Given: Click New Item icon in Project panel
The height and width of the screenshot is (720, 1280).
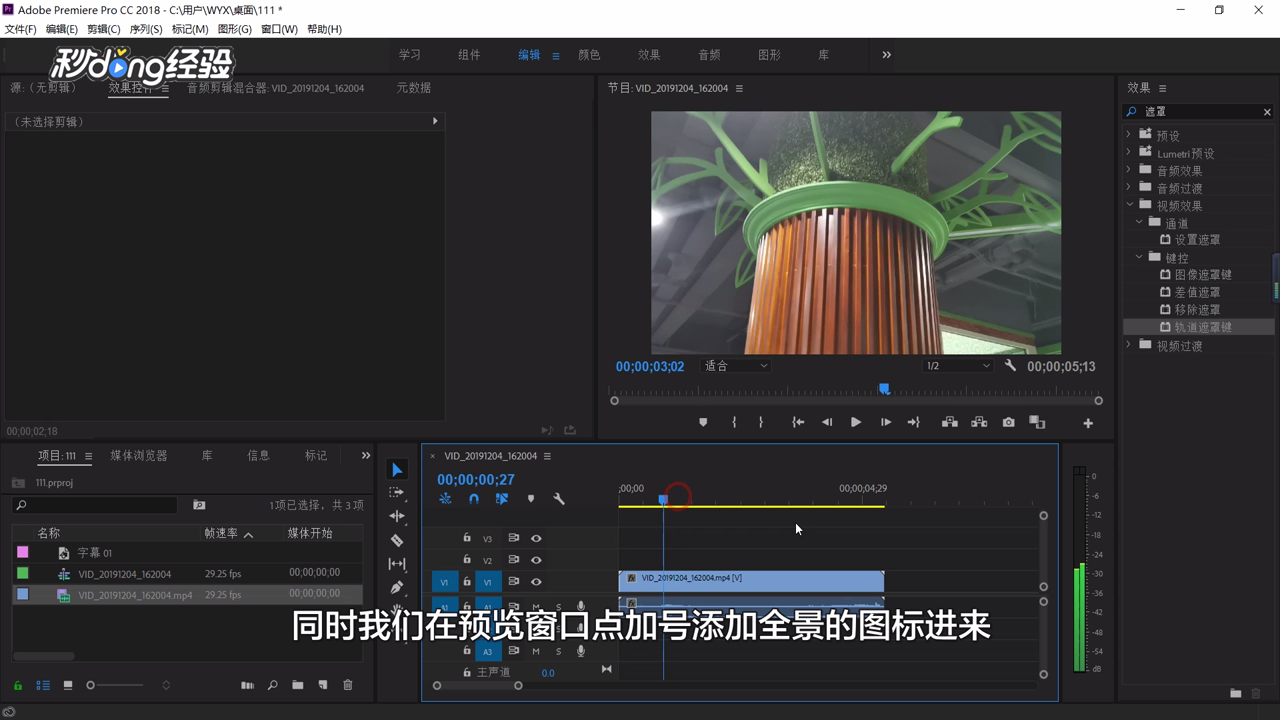Looking at the screenshot, I should tap(322, 685).
